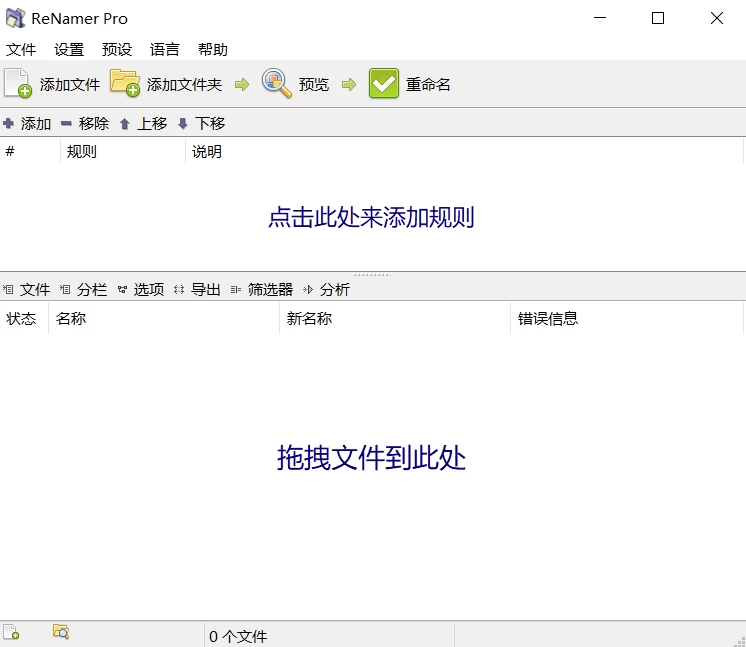Open the 筛选器 (Filters) dropdown
Screen dimensions: 746x647
pyautogui.click(x=262, y=290)
